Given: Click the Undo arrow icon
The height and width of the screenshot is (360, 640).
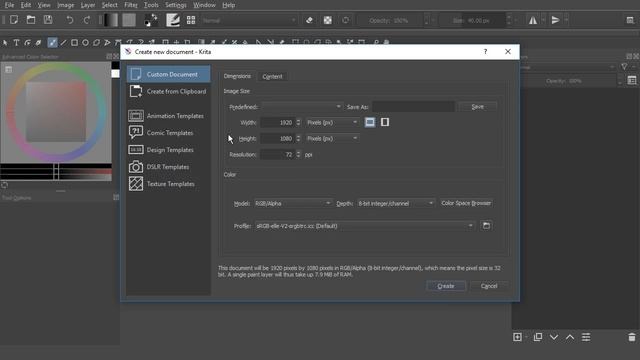Looking at the screenshot, I should pos(69,20).
